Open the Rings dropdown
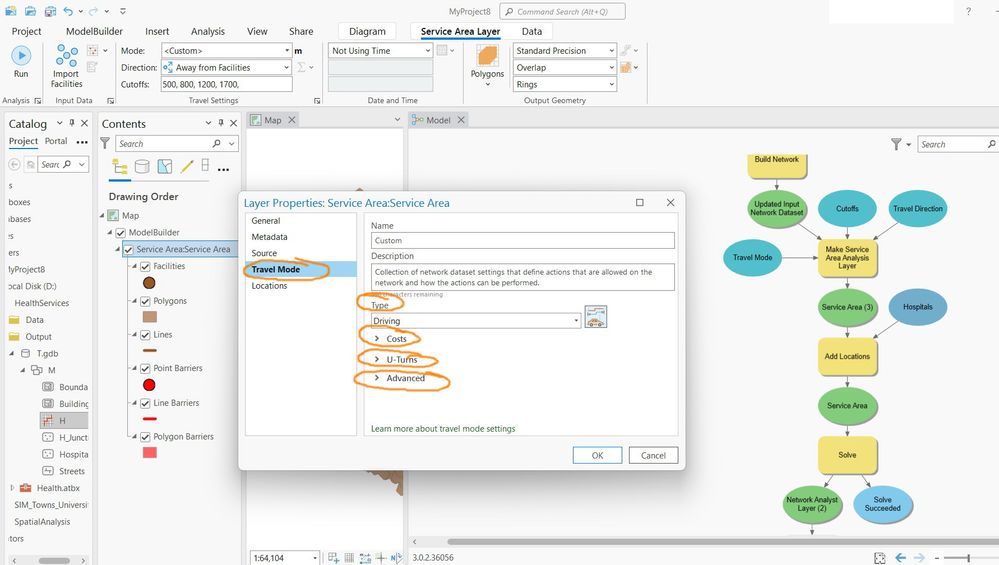Image resolution: width=999 pixels, height=565 pixels. click(564, 84)
